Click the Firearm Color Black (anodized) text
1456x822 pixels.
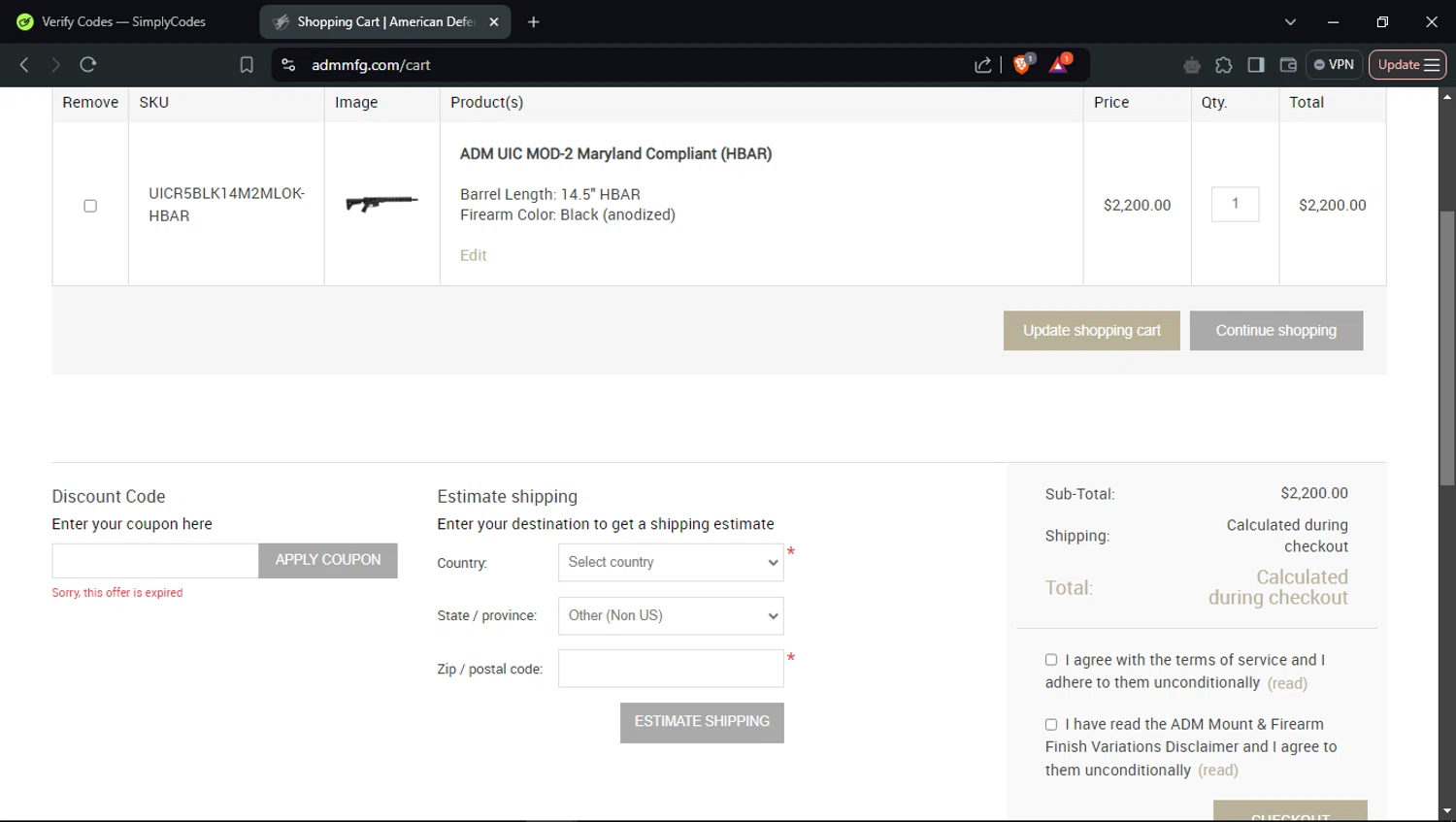568,214
